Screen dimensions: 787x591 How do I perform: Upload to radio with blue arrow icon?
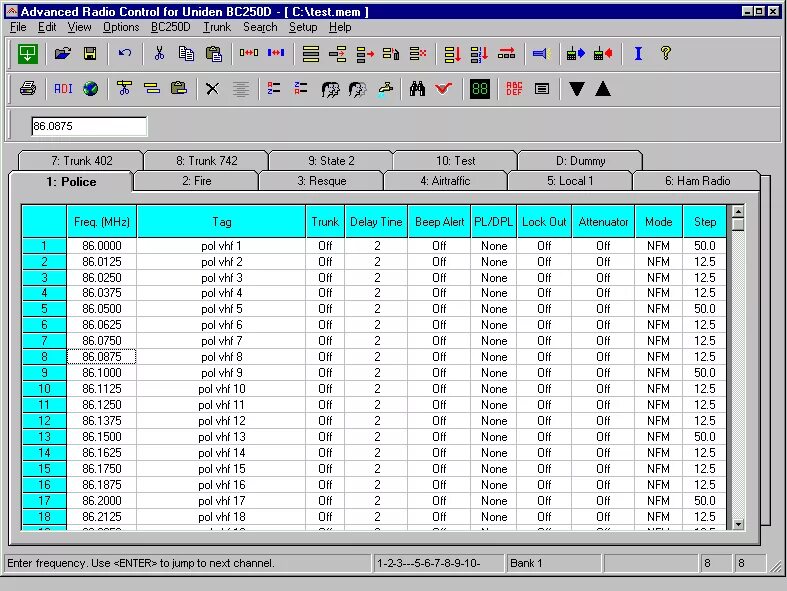click(x=576, y=53)
